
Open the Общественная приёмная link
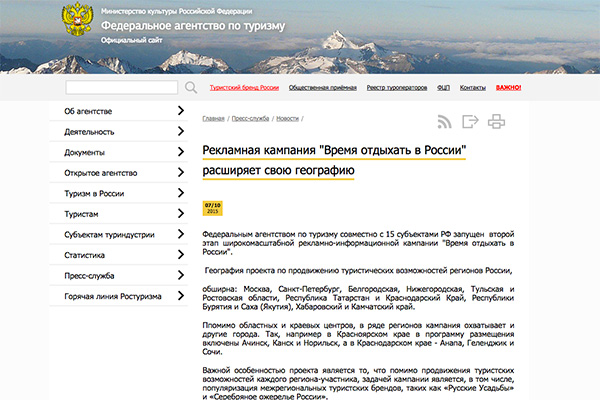323,88
